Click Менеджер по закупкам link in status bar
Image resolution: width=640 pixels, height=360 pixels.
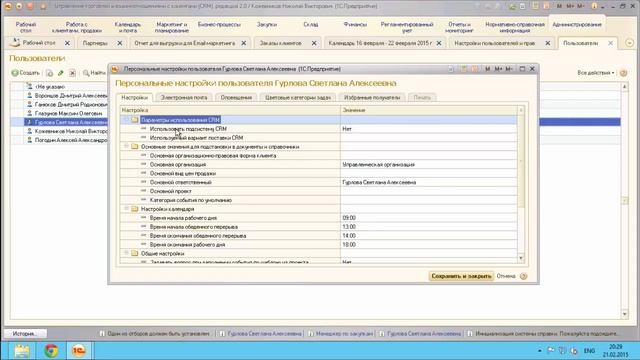point(344,333)
